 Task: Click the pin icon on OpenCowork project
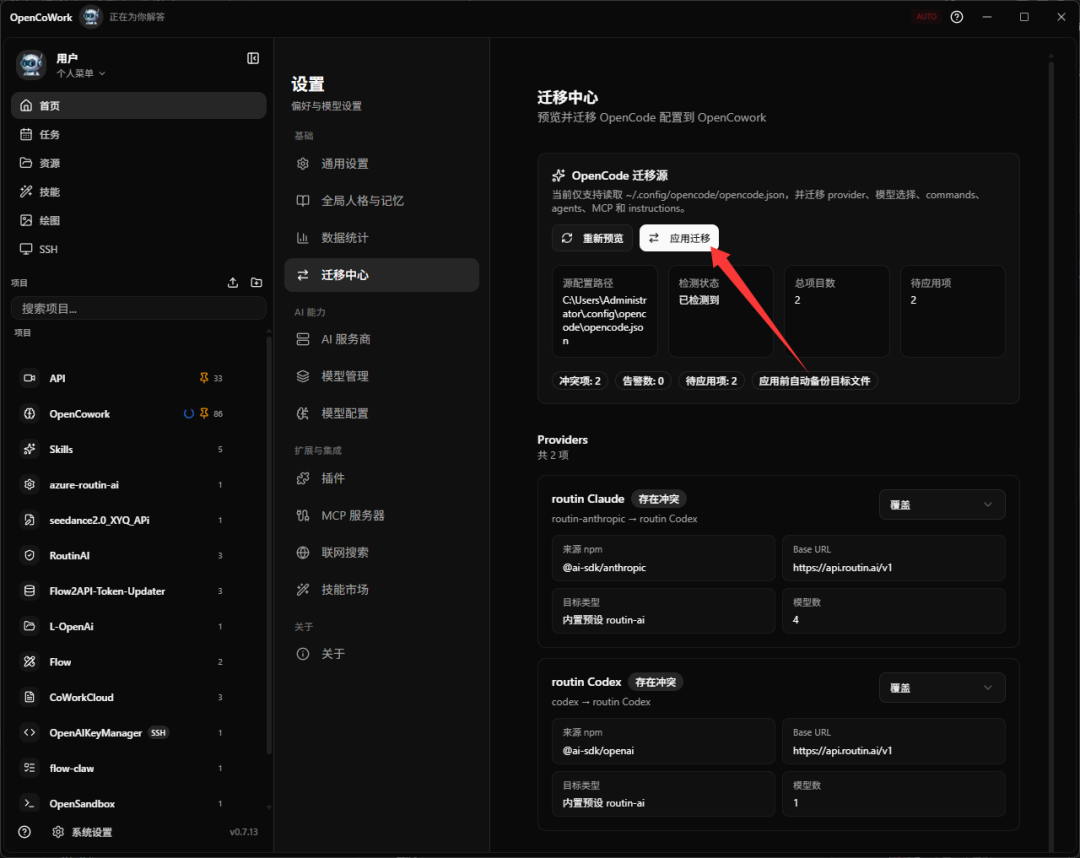point(204,414)
